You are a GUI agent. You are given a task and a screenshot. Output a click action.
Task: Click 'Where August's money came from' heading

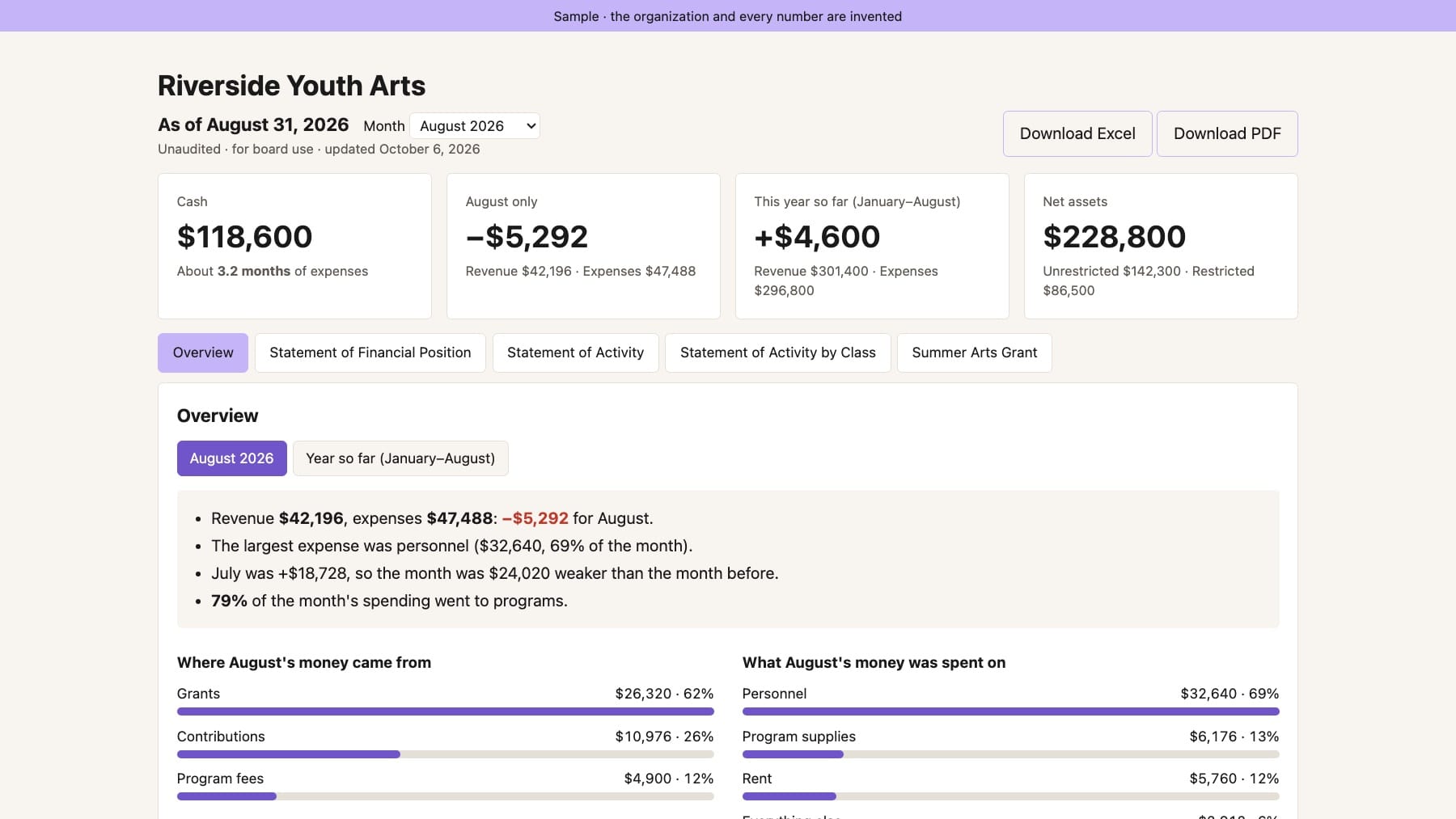(304, 662)
